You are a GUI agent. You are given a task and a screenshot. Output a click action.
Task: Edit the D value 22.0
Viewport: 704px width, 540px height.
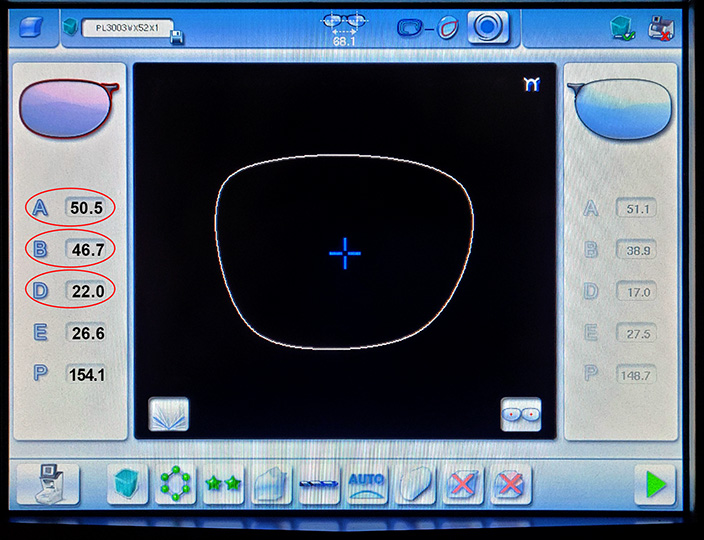tap(87, 291)
